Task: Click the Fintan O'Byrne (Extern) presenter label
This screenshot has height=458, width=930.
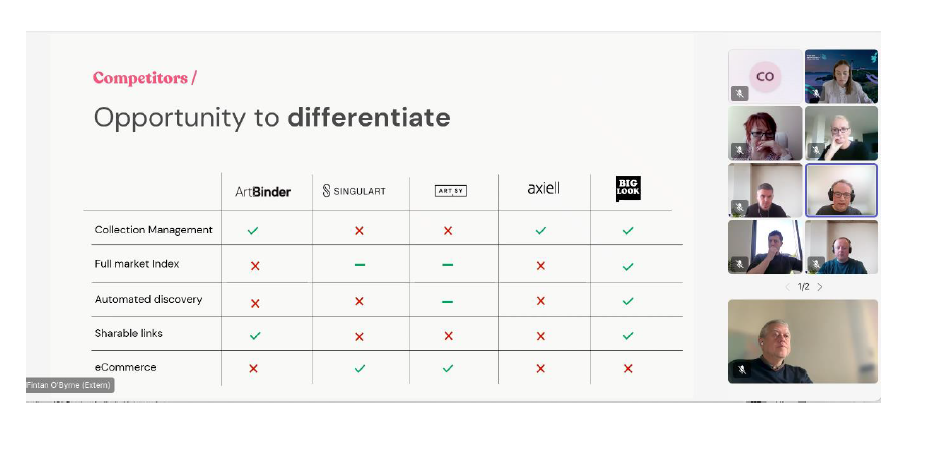Action: pyautogui.click(x=70, y=385)
